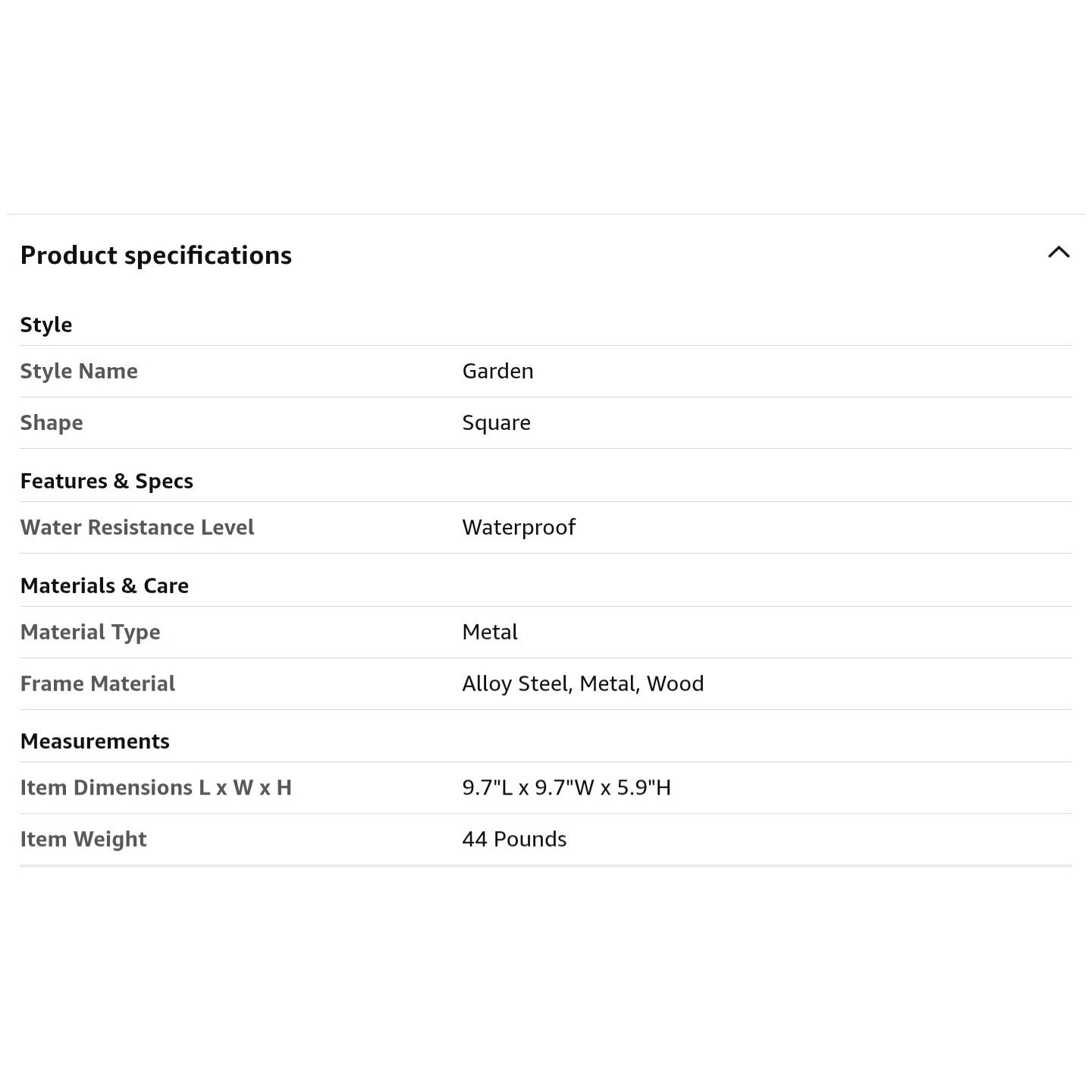Select the 44 Pounds value
The image size is (1092, 1092).
click(x=514, y=839)
